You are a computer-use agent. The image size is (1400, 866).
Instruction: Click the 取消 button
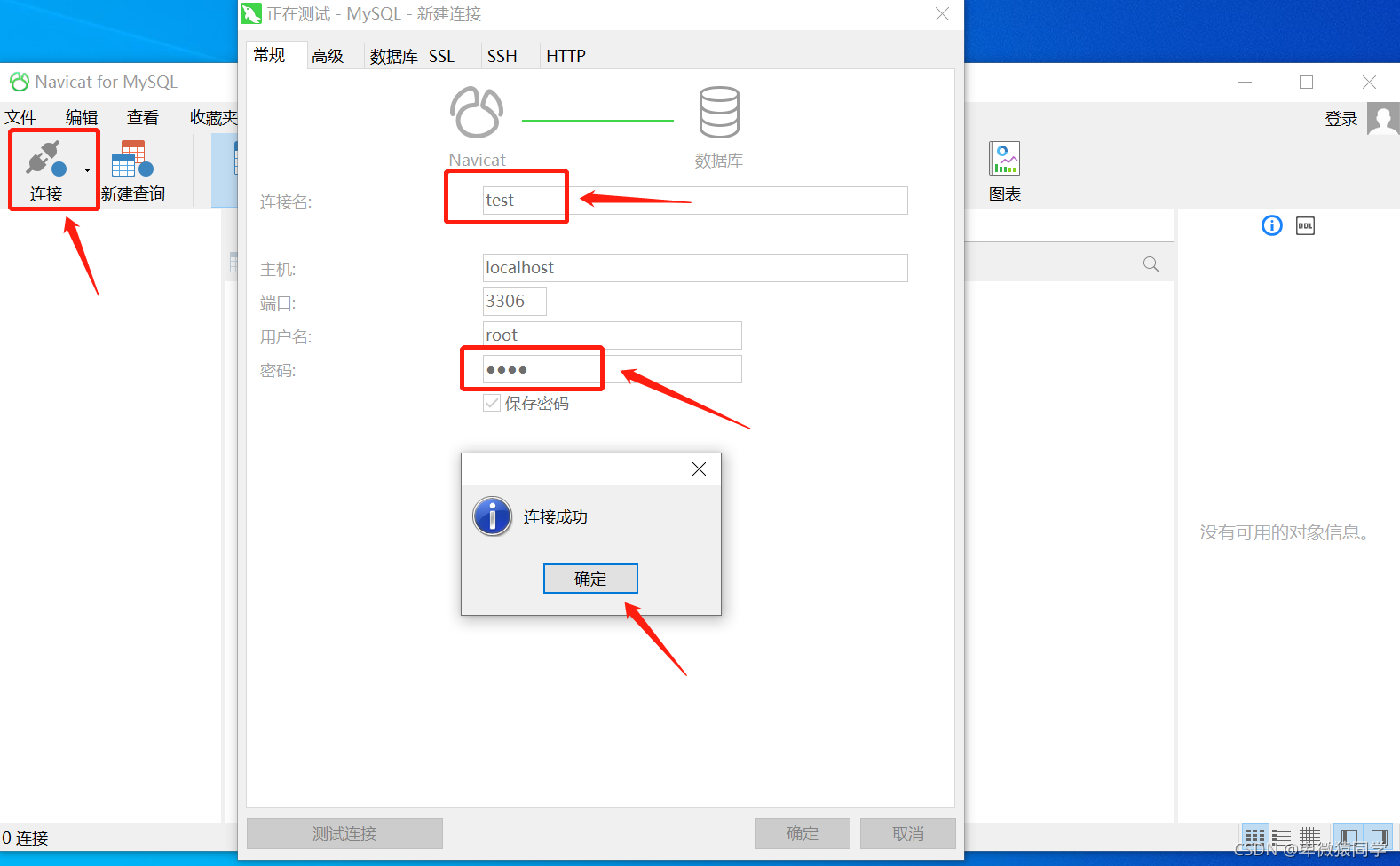coord(908,834)
